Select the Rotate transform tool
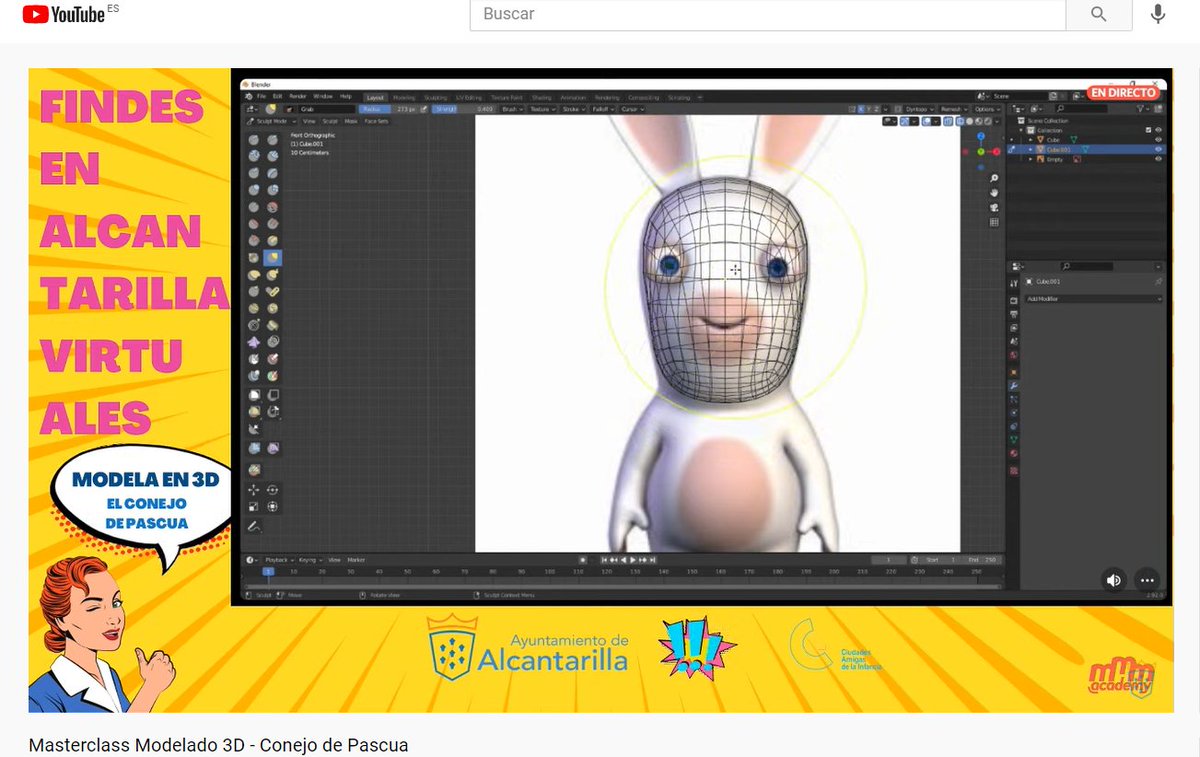Screen dimensions: 1200x757 tap(272, 490)
